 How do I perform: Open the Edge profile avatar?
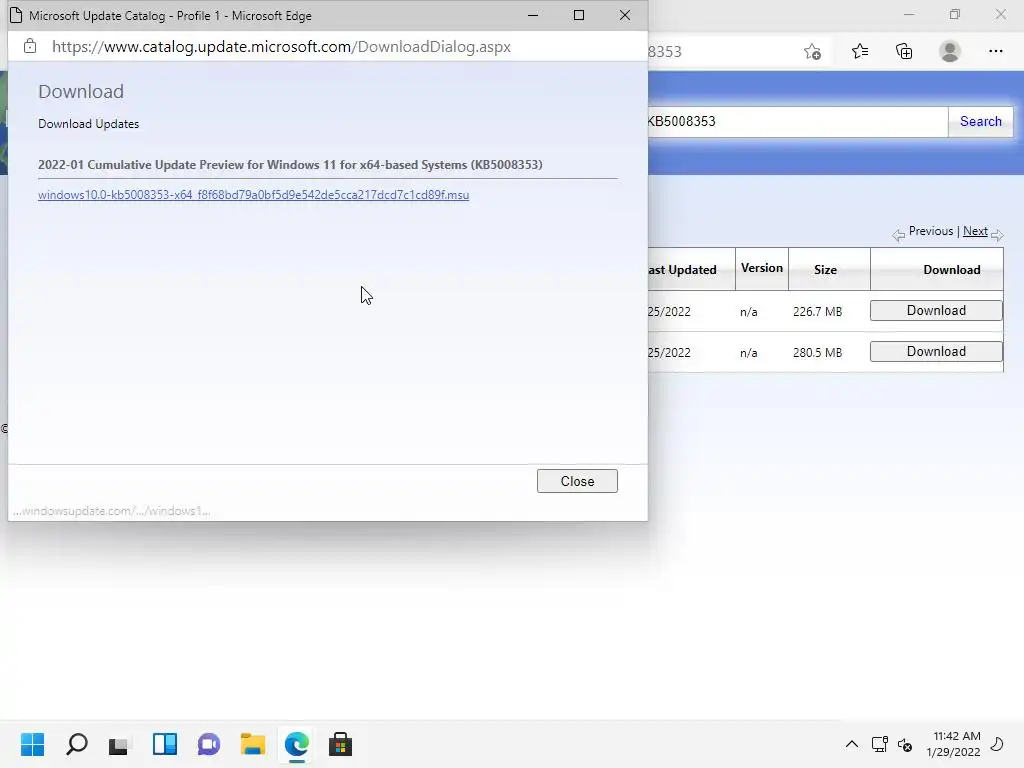point(950,51)
